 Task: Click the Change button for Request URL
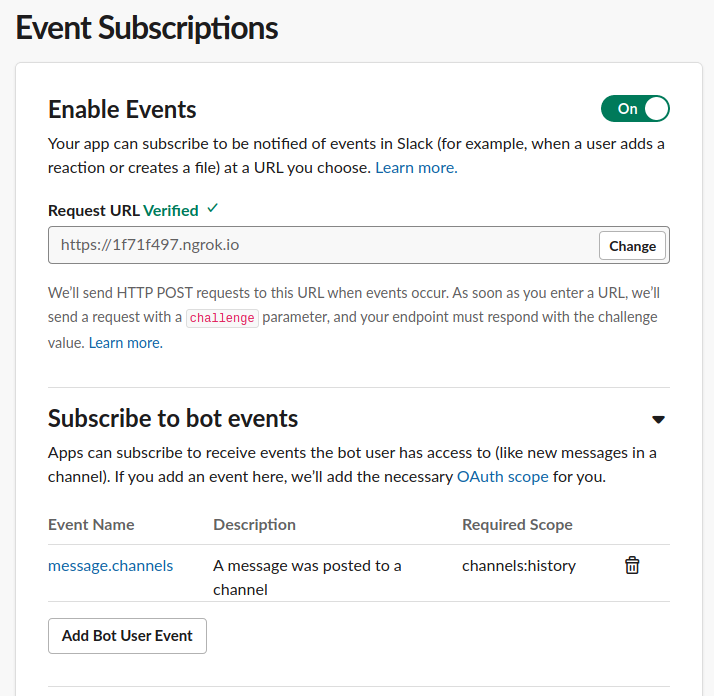pyautogui.click(x=632, y=246)
